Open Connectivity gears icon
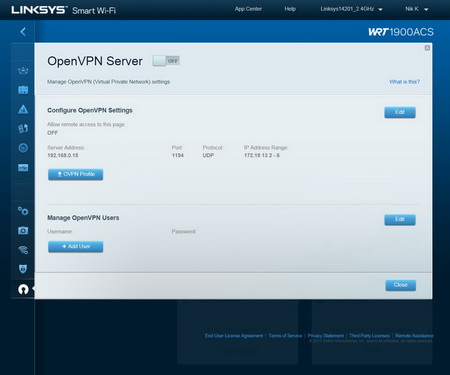Viewport: 450px width, 375px height. coord(23,211)
